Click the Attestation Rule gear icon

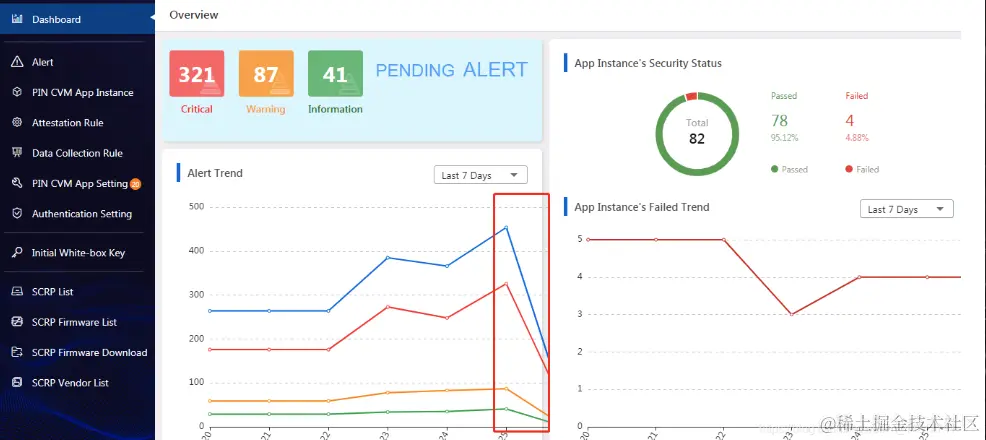point(18,123)
